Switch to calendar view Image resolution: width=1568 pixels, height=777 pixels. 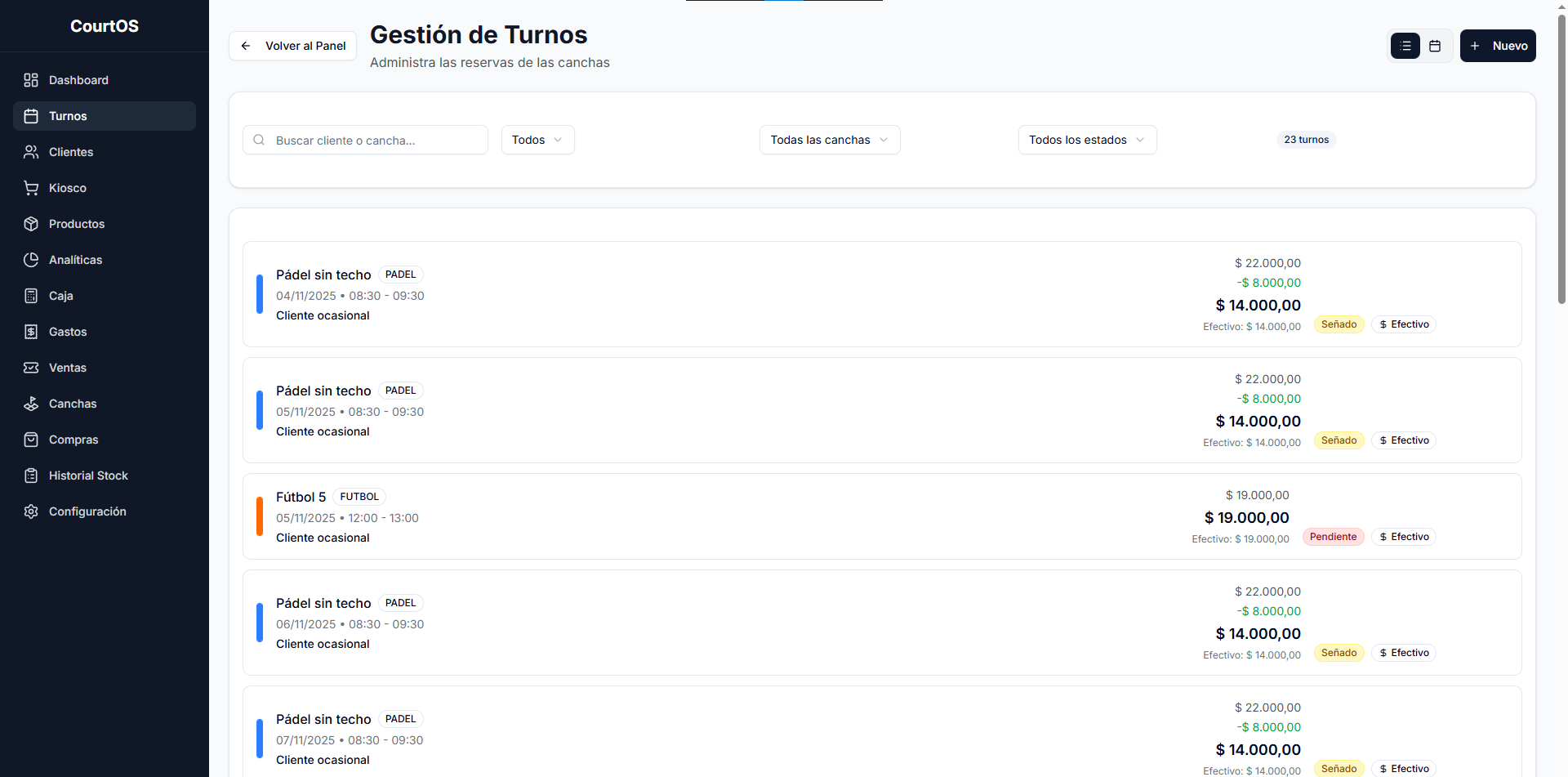(x=1435, y=46)
